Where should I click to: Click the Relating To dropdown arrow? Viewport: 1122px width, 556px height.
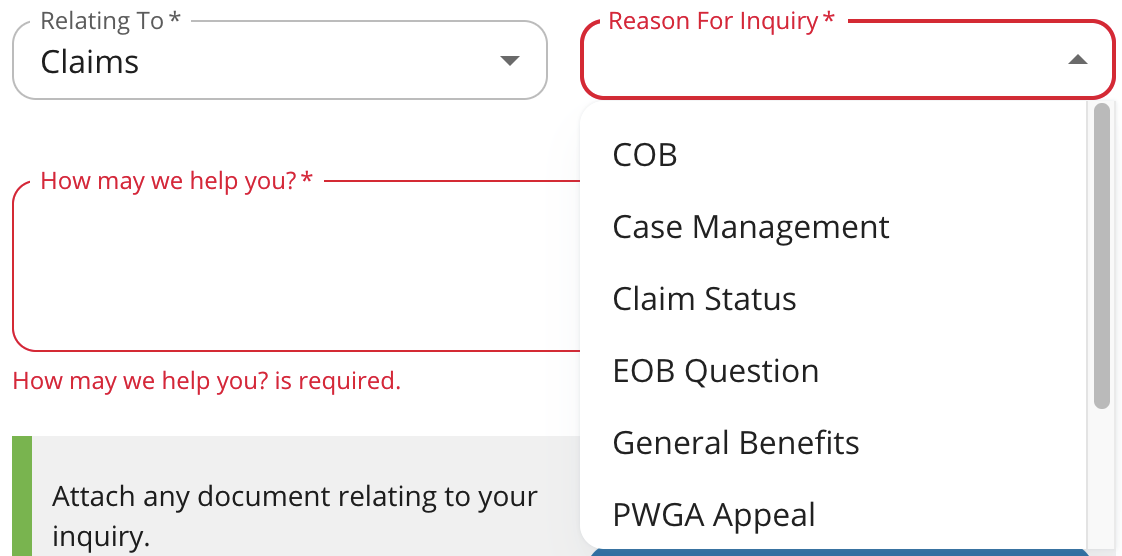click(x=510, y=61)
